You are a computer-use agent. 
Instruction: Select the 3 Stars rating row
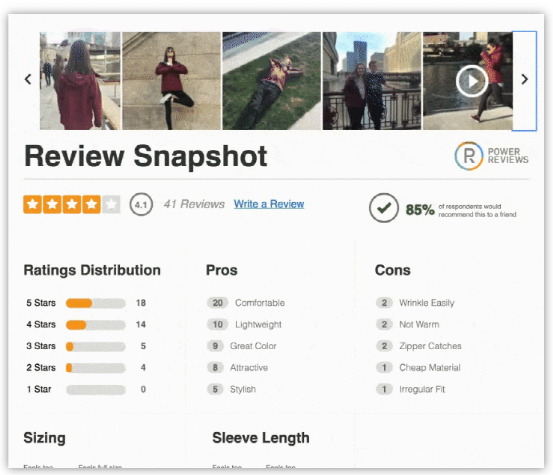[86, 346]
